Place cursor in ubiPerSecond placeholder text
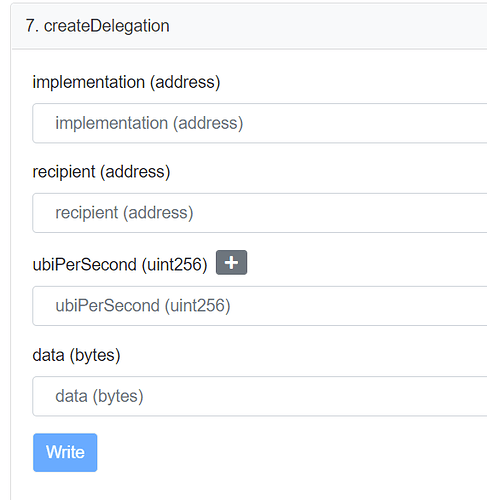The image size is (487, 500). click(143, 306)
